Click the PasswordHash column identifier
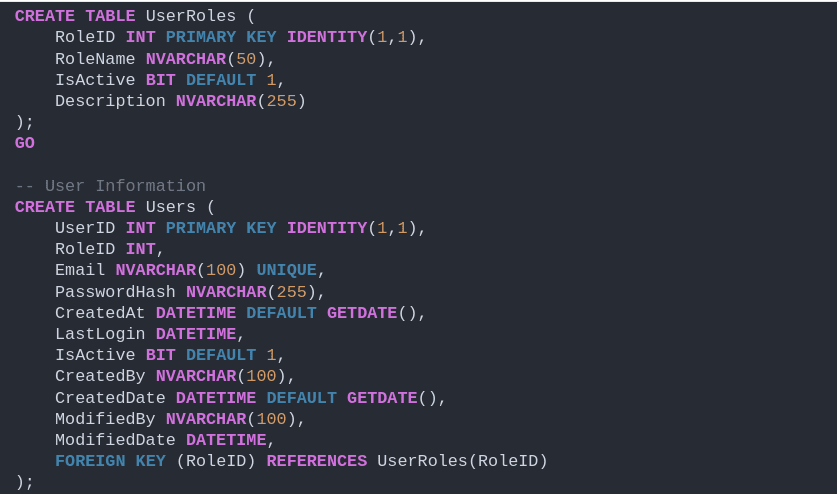The width and height of the screenshot is (839, 494). (115, 292)
